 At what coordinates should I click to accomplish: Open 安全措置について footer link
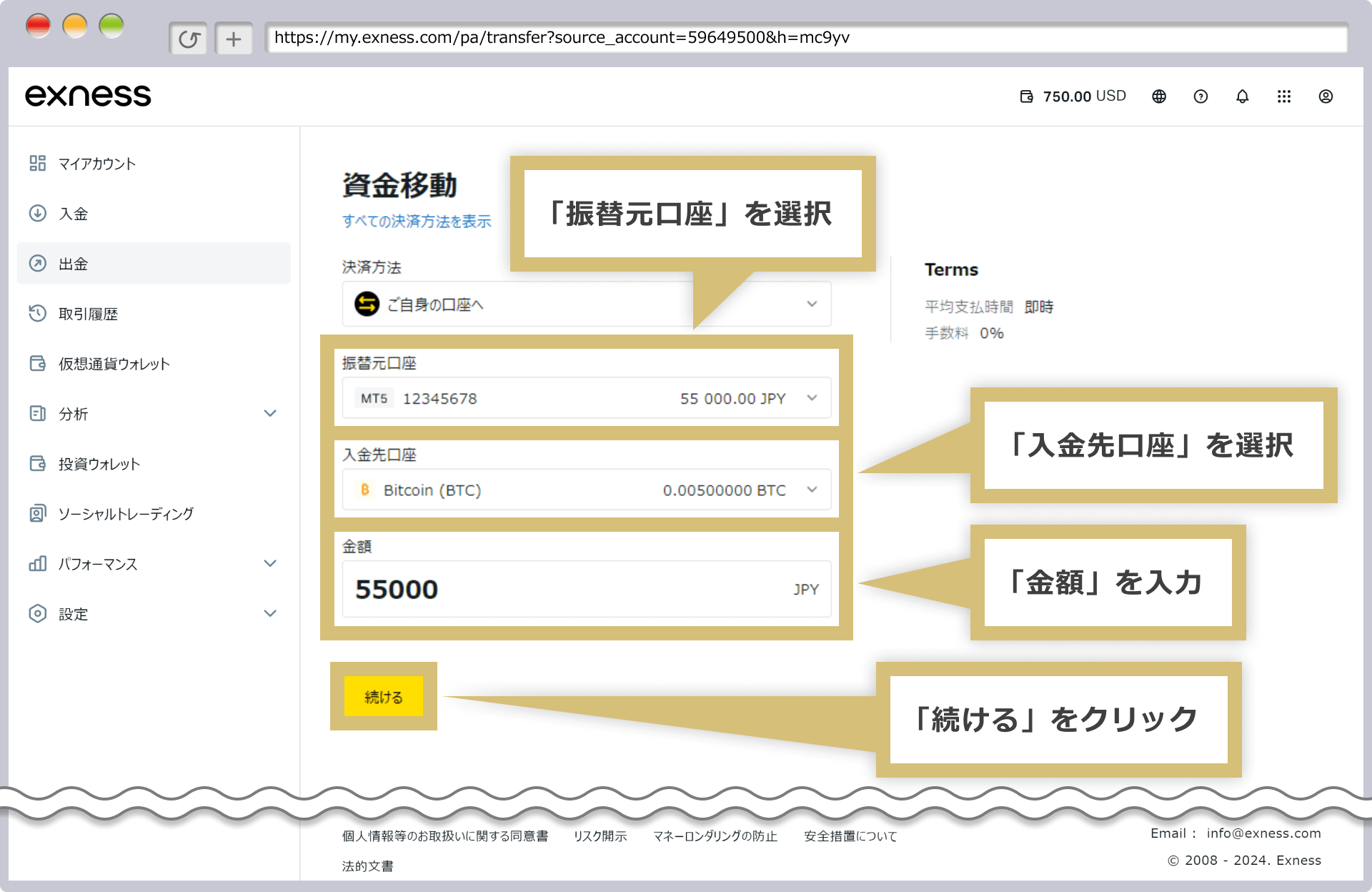850,836
